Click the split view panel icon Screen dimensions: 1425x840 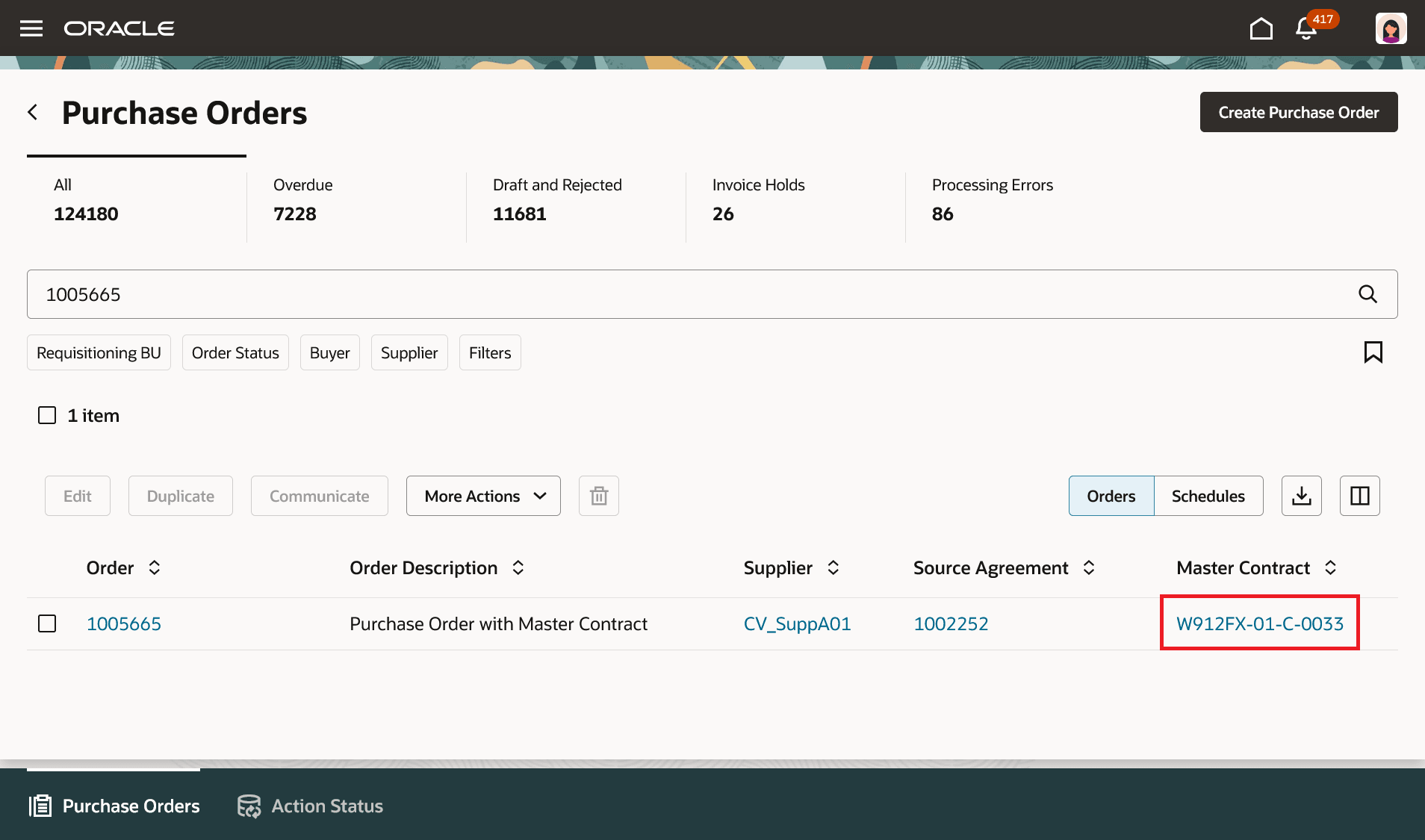[x=1359, y=495]
